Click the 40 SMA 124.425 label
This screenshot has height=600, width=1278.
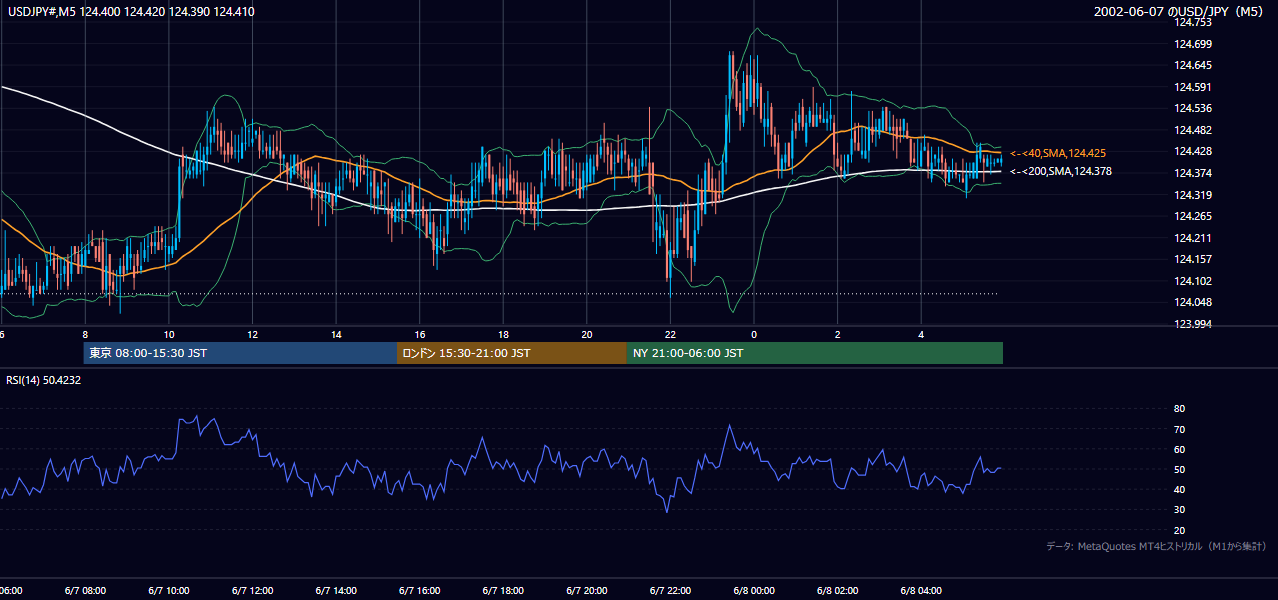(1057, 153)
